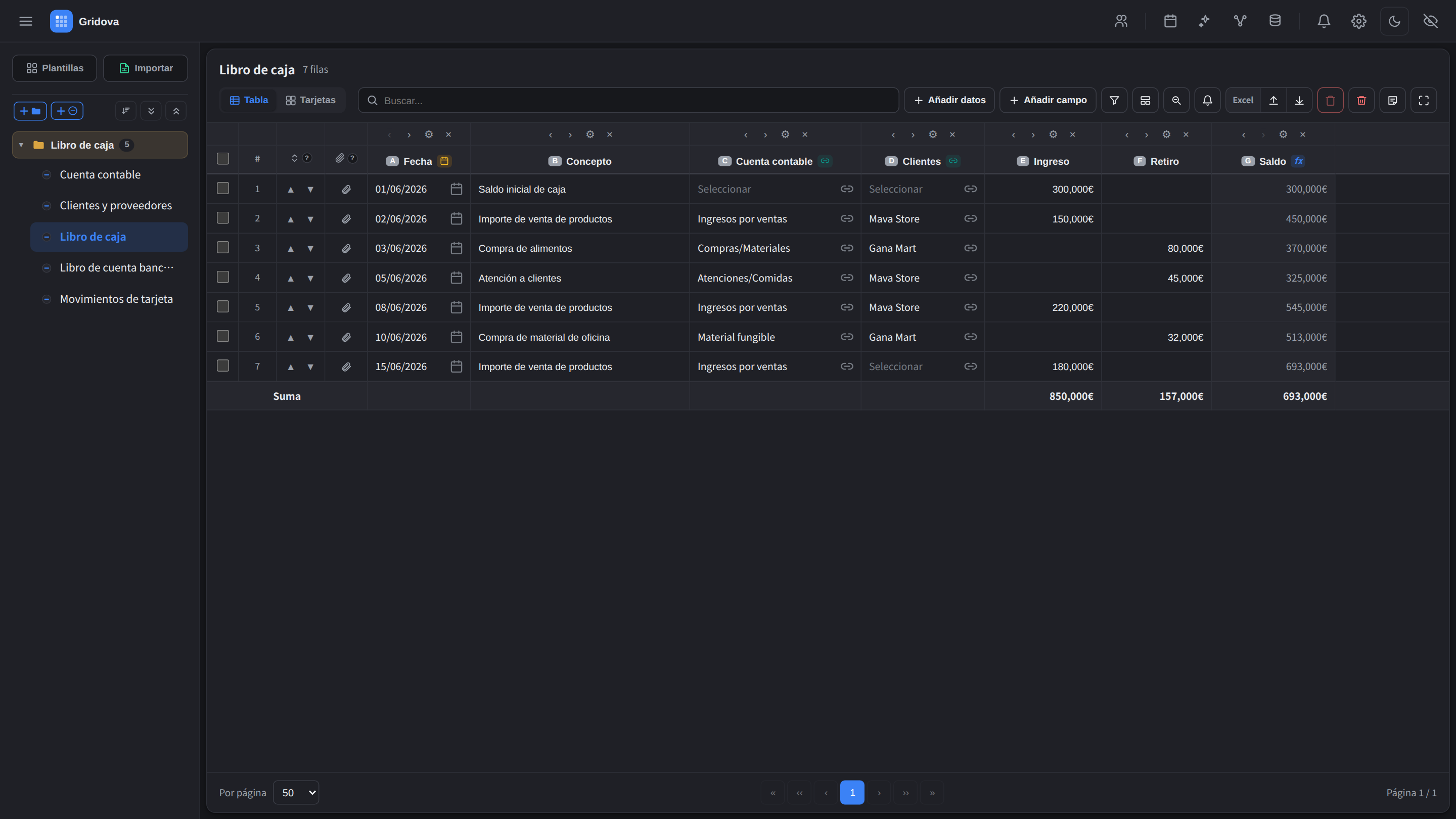Move Ingreso column left
This screenshot has height=819, width=1456.
click(x=1014, y=134)
